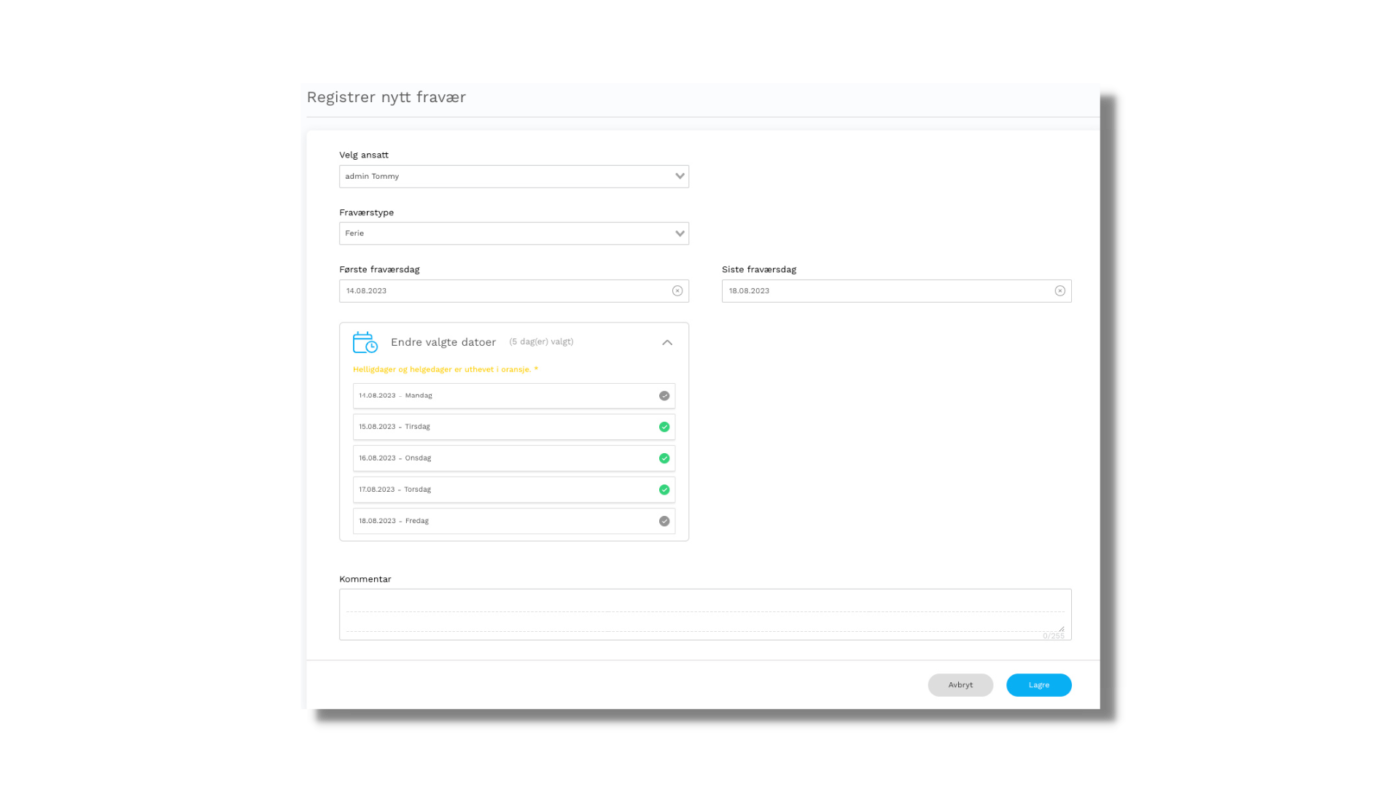Toggle the Mandag check icon
Viewport: 1400px width, 788px height.
664,396
